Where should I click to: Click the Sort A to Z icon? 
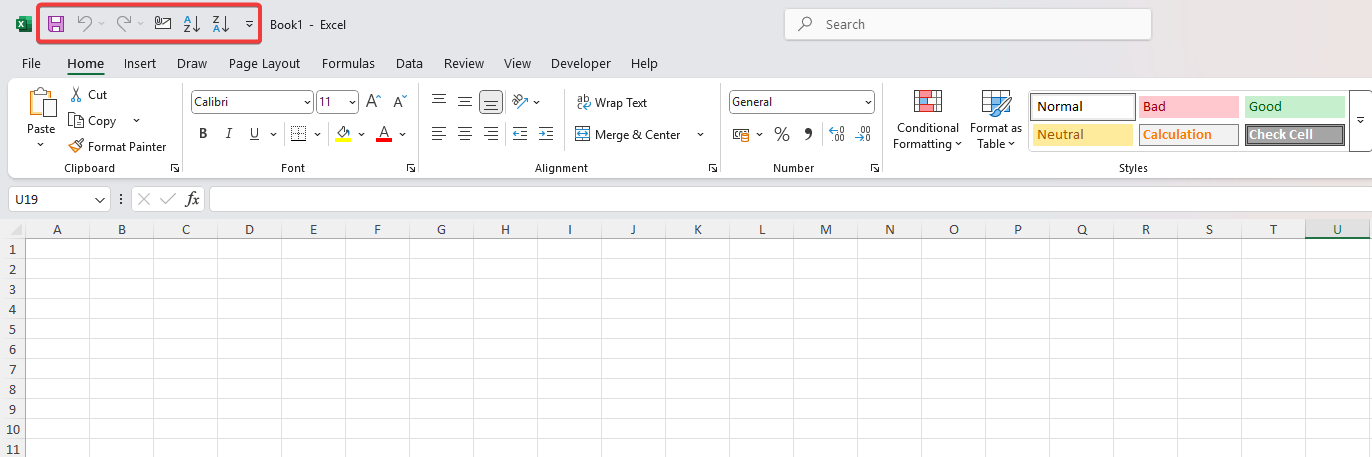tap(192, 24)
